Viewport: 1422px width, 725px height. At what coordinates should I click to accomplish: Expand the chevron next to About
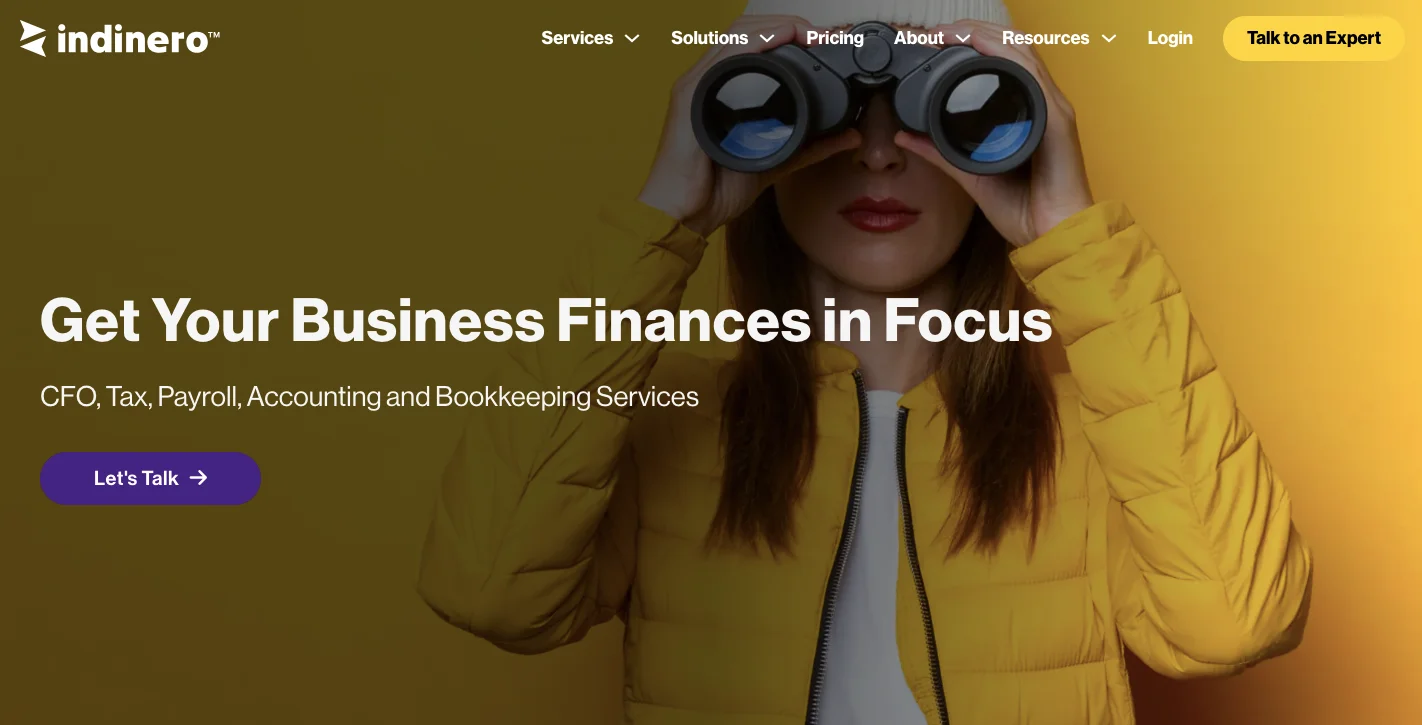point(963,39)
